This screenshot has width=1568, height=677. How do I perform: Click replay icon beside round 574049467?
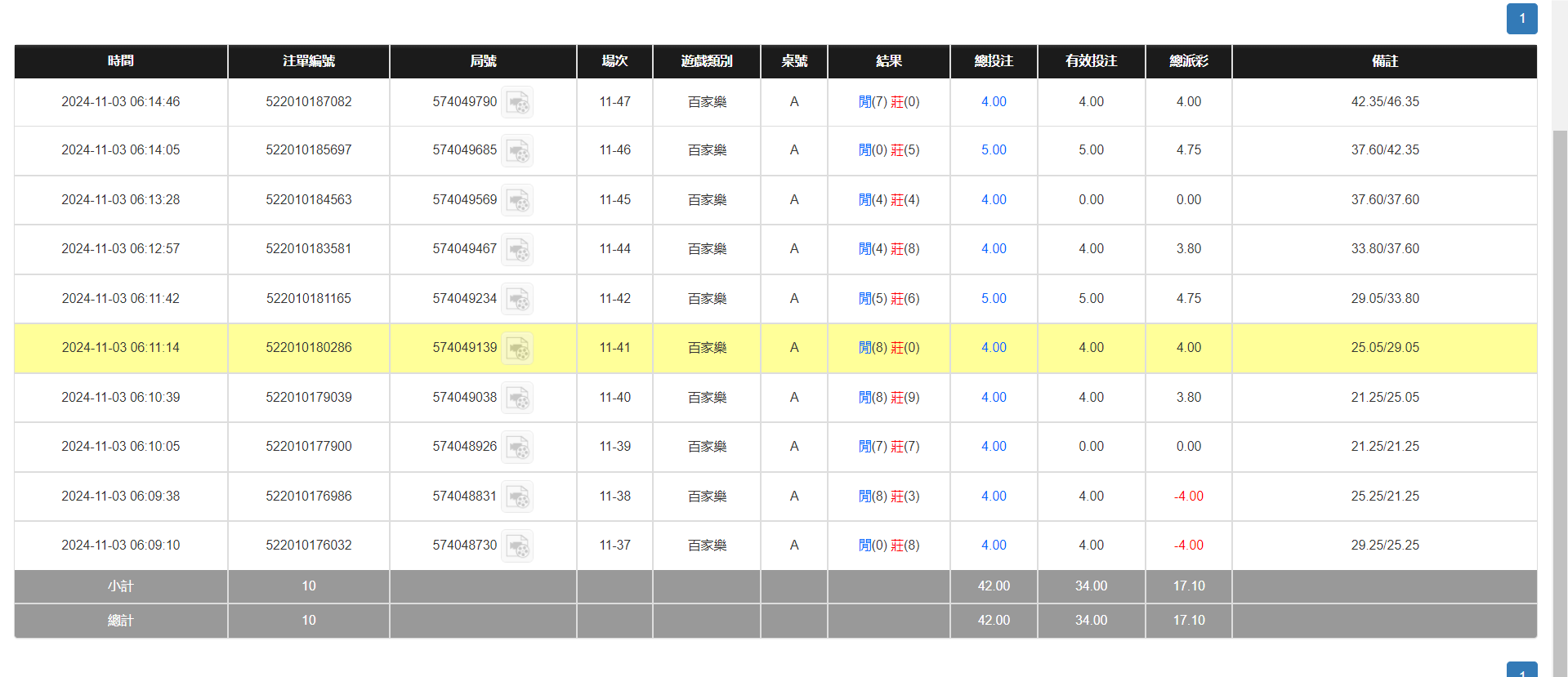[517, 249]
